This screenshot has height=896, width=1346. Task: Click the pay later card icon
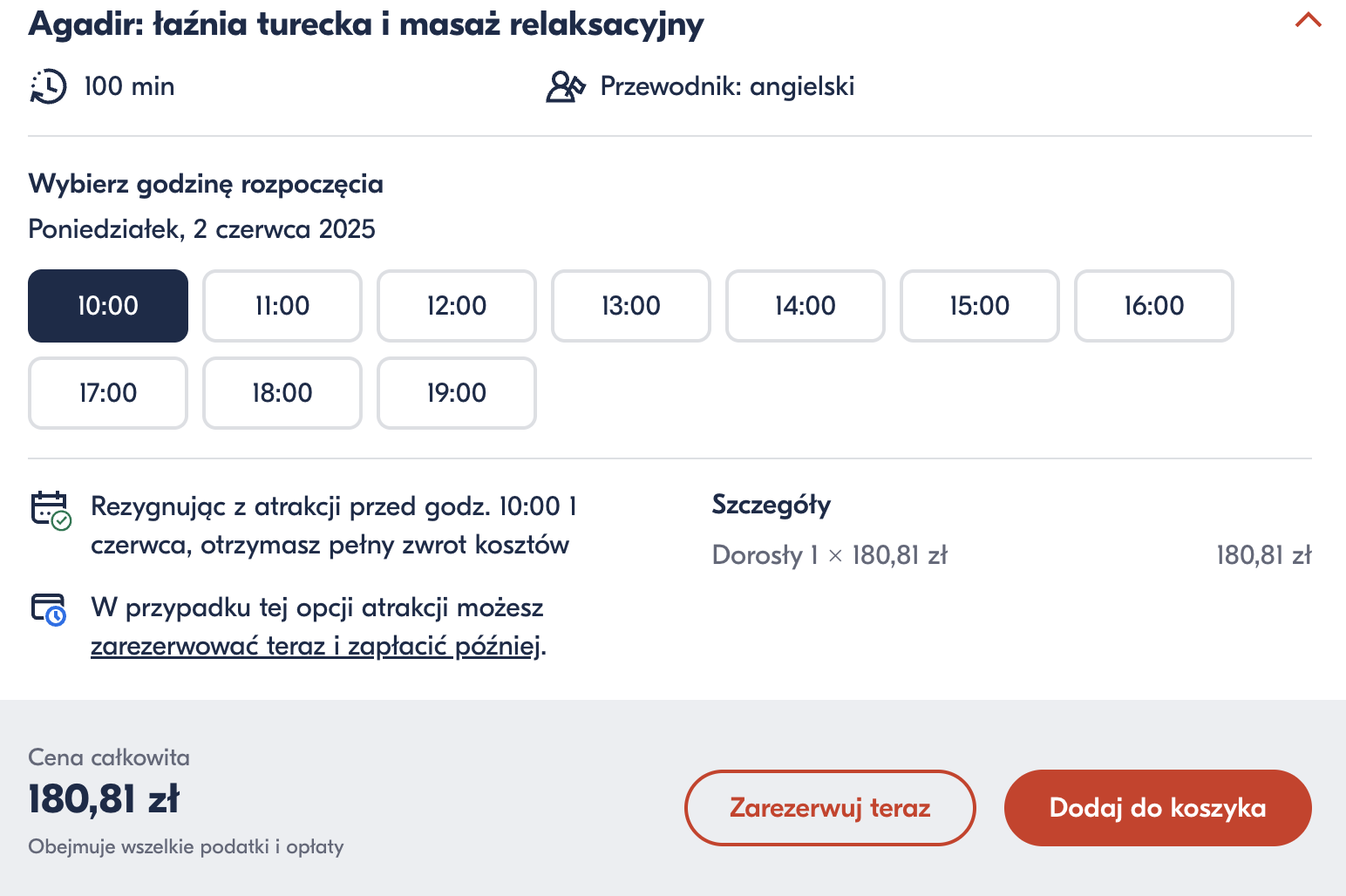pos(49,609)
